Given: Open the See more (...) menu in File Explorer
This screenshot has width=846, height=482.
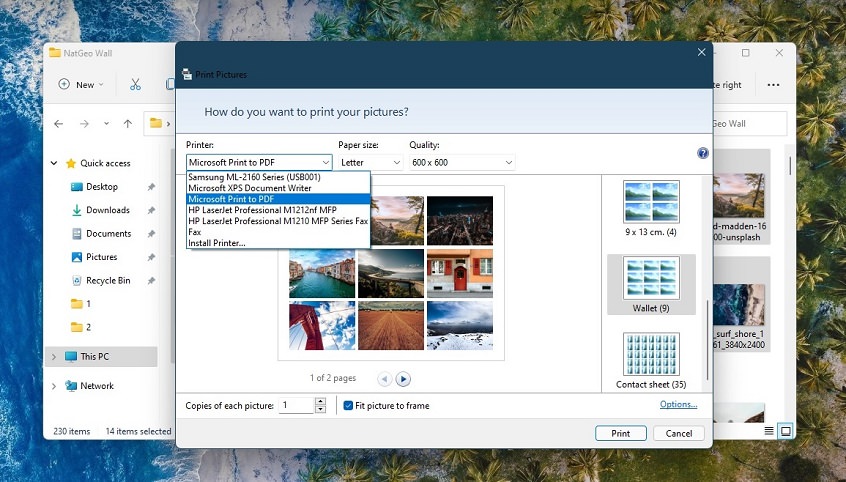Looking at the screenshot, I should pos(773,85).
